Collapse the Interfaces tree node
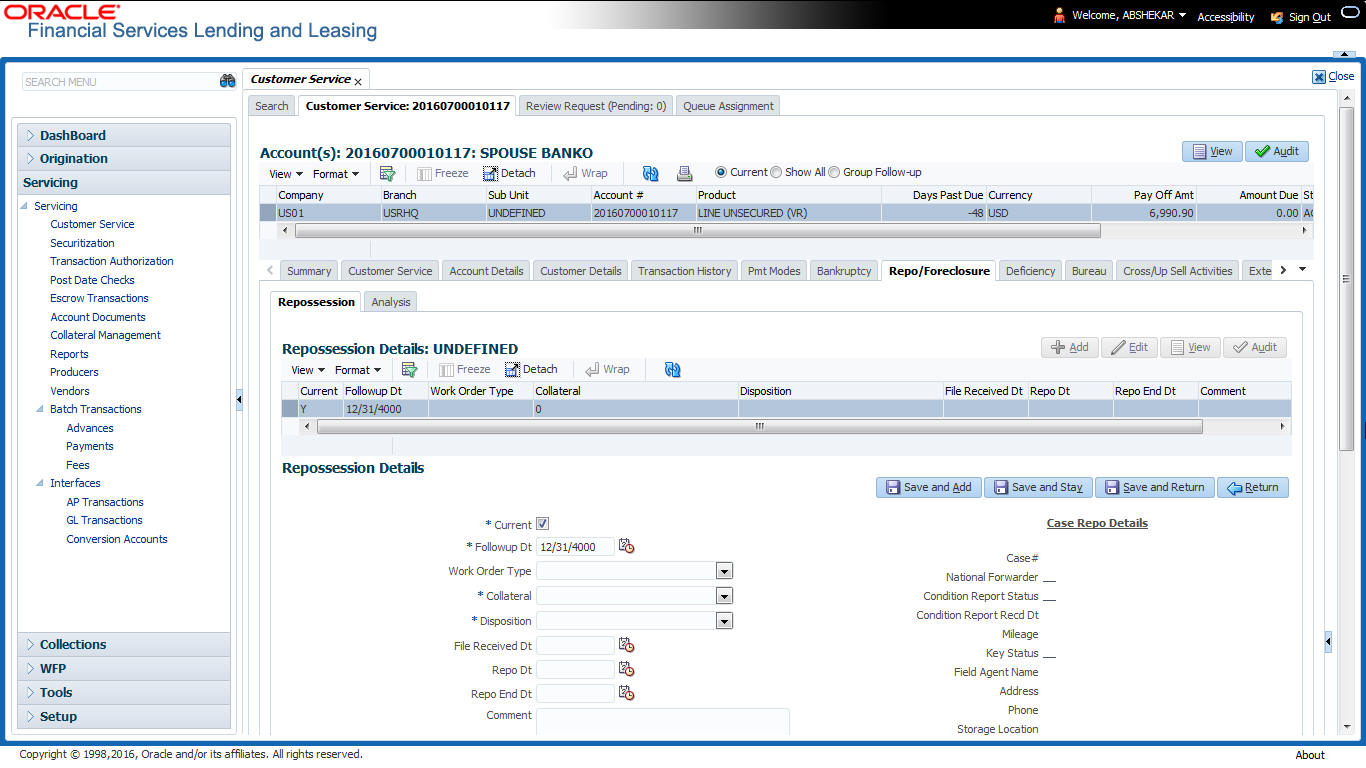The width and height of the screenshot is (1366, 768). point(41,483)
